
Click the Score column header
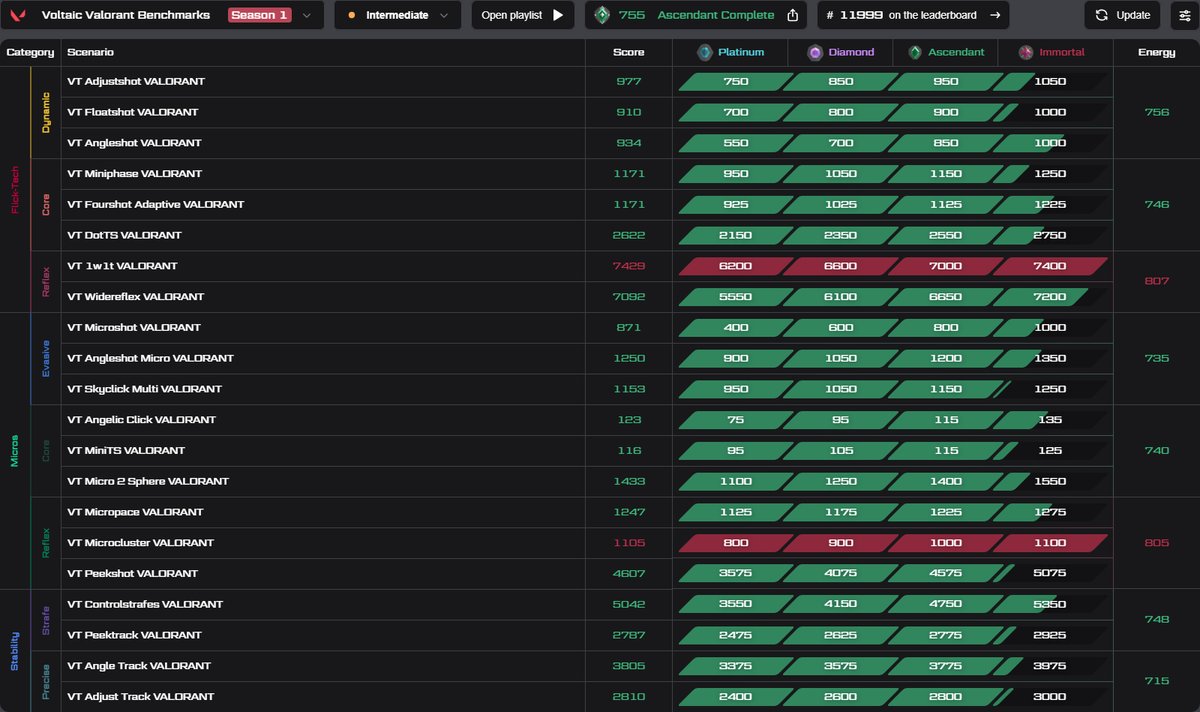(629, 52)
